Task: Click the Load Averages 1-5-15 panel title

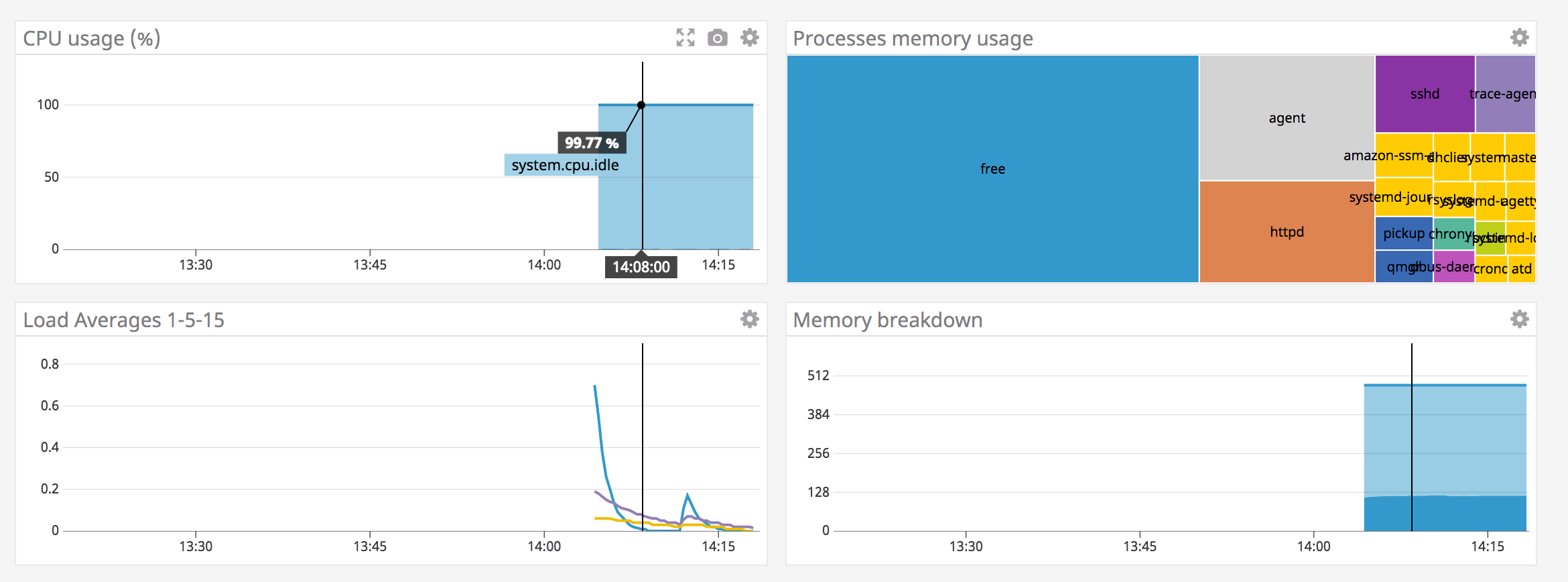Action: tap(125, 320)
